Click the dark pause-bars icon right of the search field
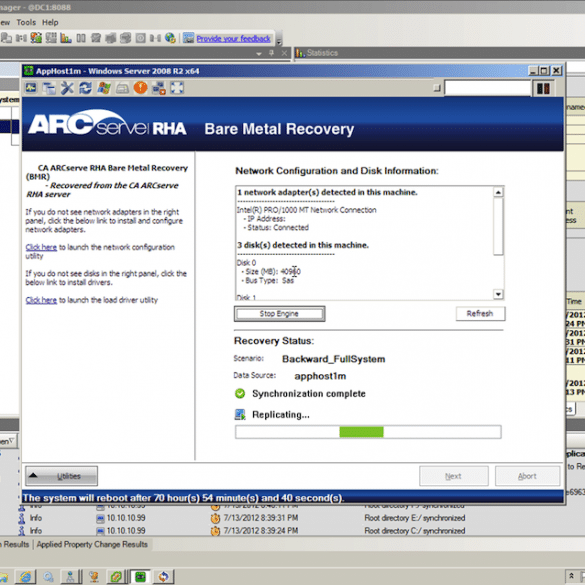Screen dimensions: 585x585 click(x=543, y=88)
